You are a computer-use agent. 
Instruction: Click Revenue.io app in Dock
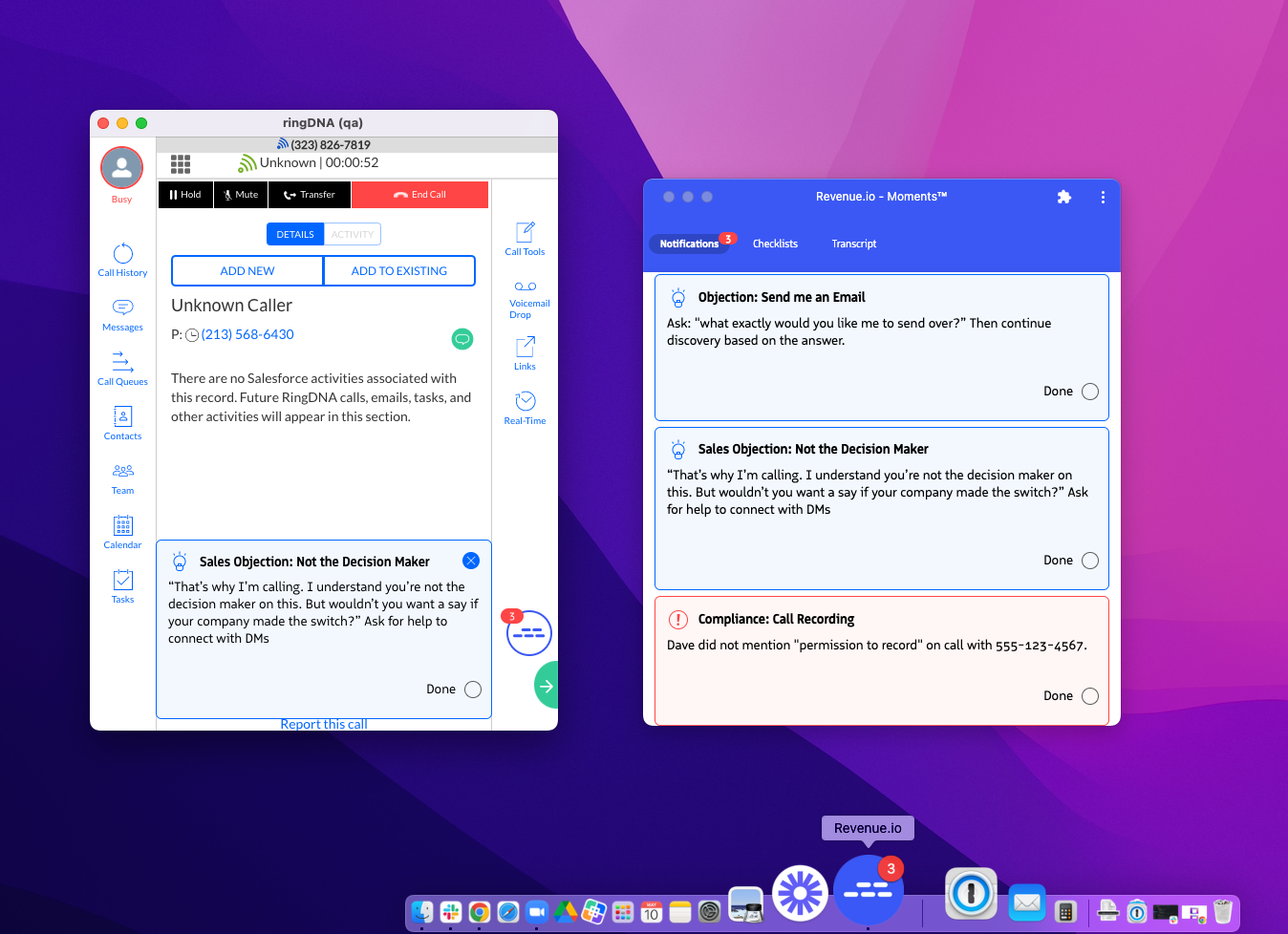pyautogui.click(x=868, y=889)
